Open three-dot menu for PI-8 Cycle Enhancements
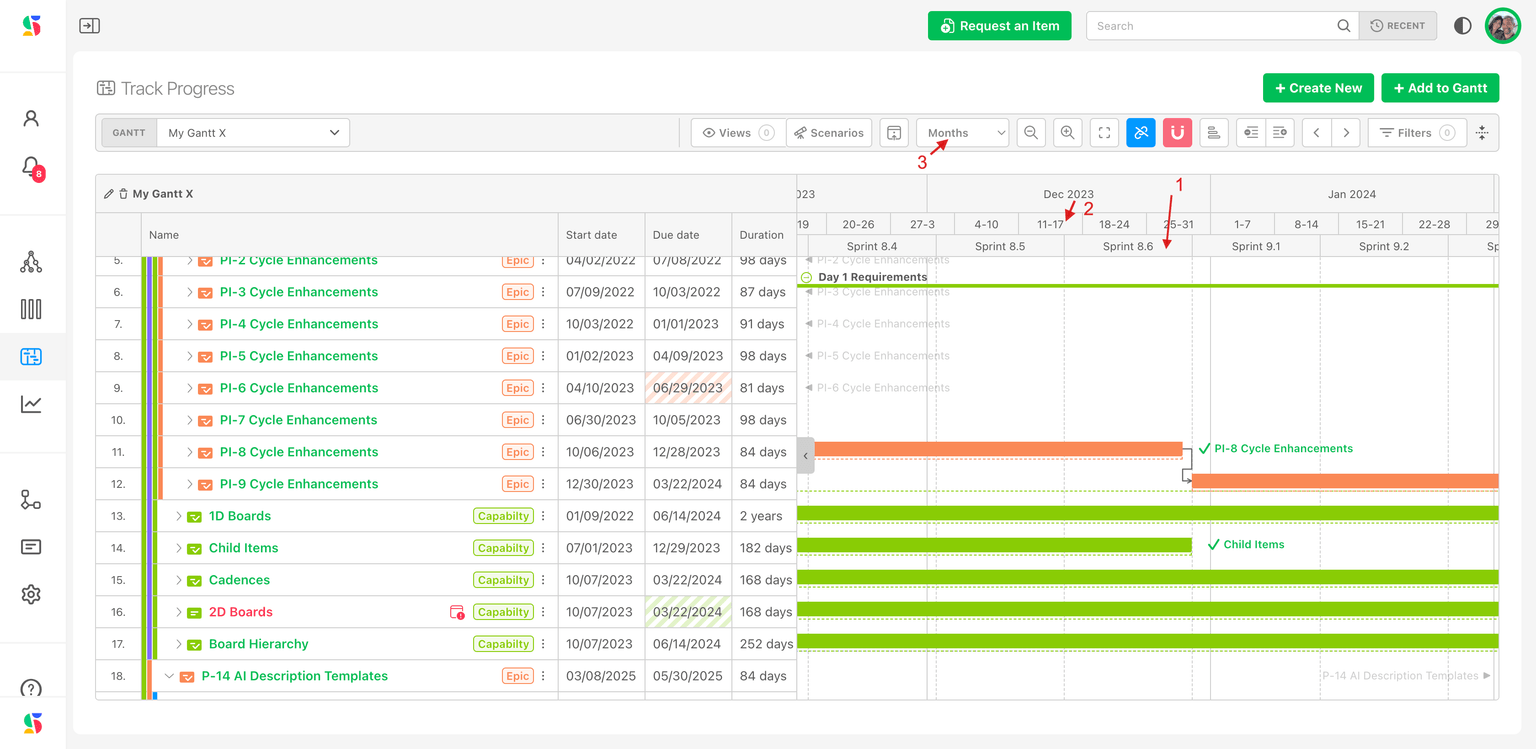 click(543, 452)
